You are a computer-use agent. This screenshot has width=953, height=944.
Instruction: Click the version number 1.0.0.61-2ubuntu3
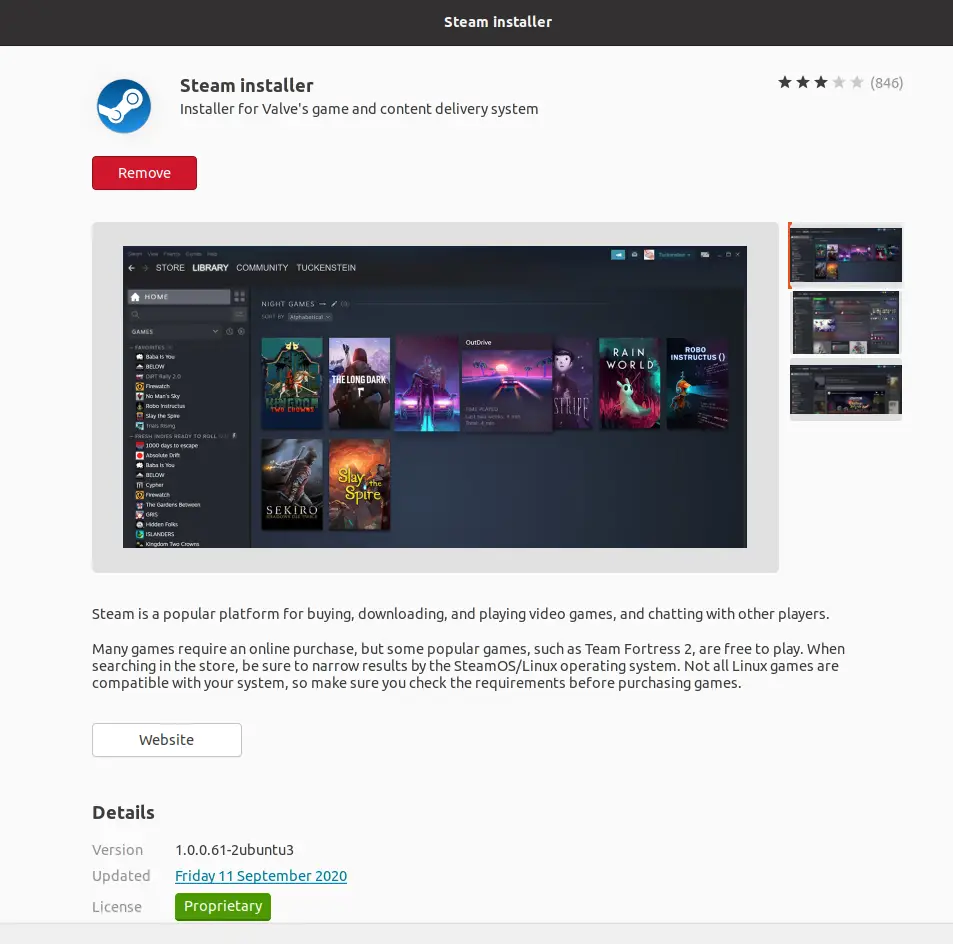click(235, 850)
